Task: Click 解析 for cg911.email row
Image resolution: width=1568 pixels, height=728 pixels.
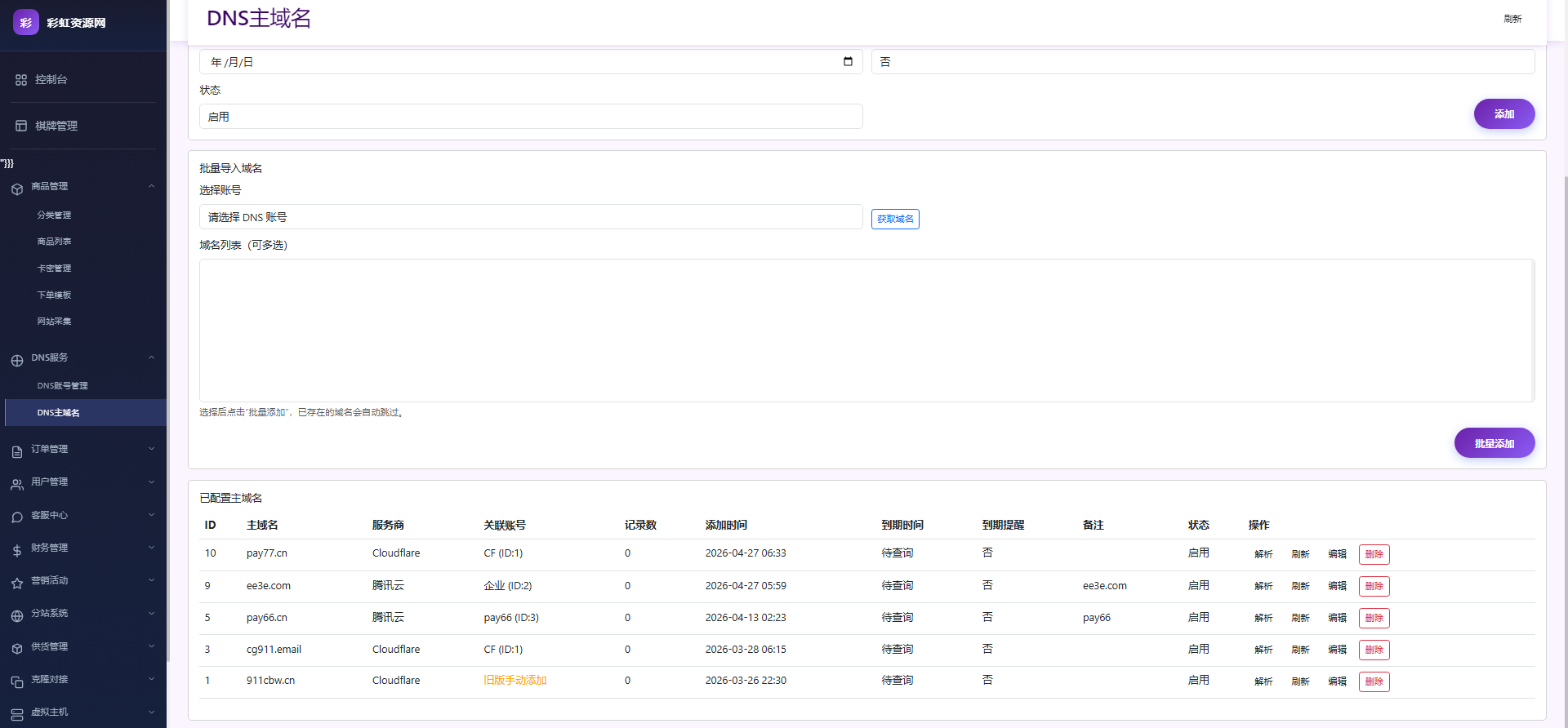Action: point(1263,650)
